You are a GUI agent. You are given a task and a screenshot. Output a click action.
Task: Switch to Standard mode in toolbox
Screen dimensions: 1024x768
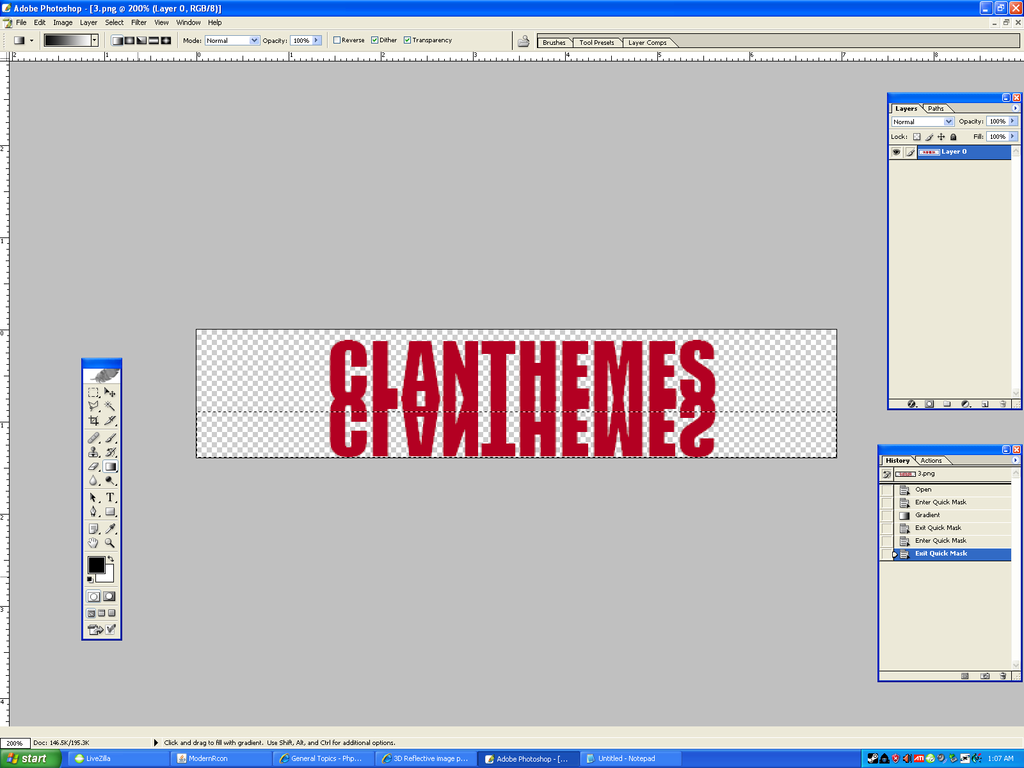pyautogui.click(x=93, y=596)
